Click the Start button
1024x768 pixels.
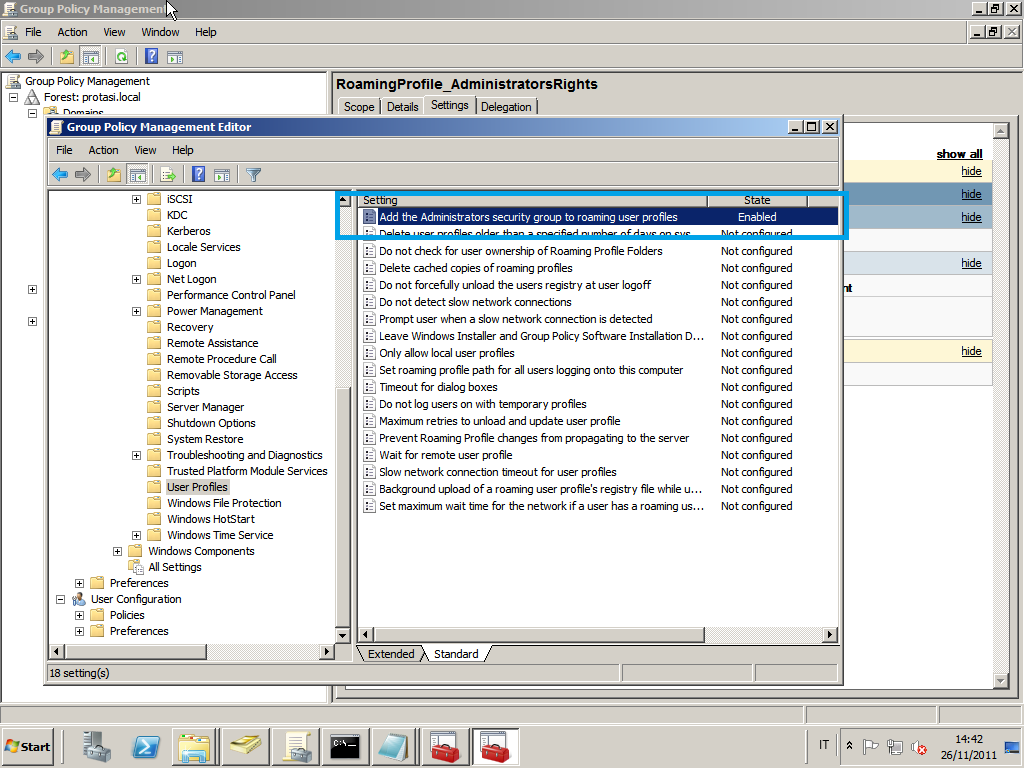pyautogui.click(x=28, y=746)
